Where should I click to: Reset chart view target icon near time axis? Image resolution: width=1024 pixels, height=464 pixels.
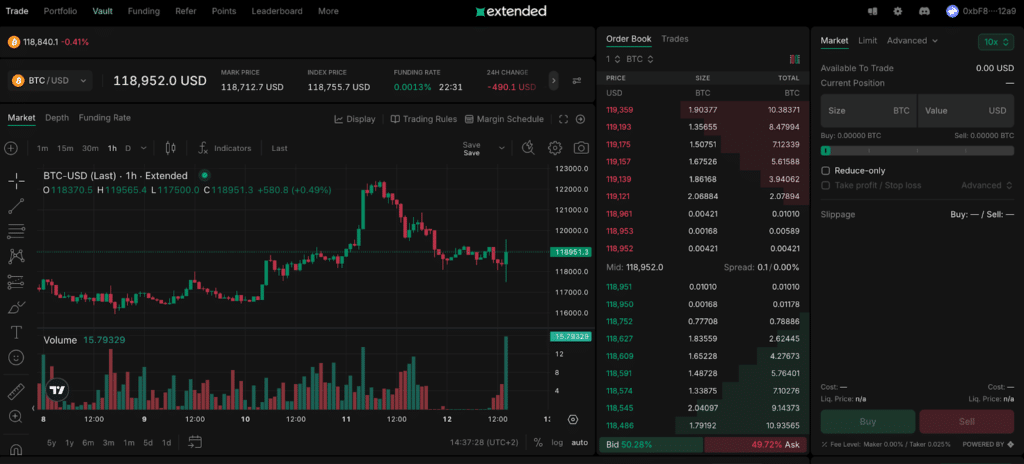(x=573, y=420)
